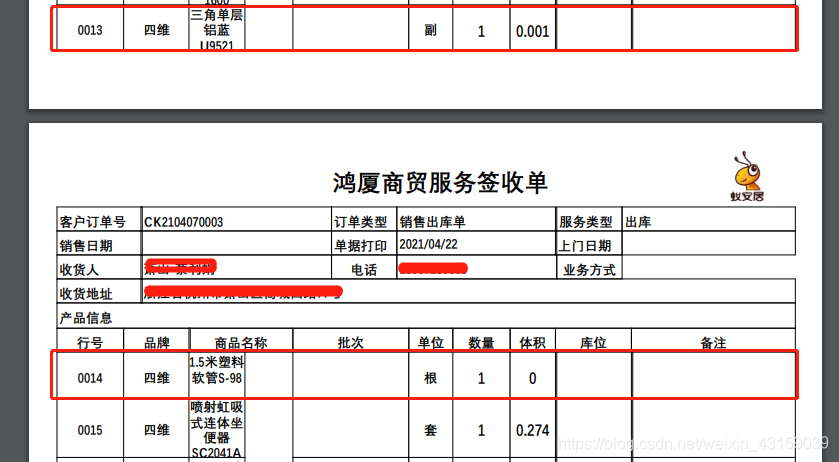The image size is (839, 462).
Task: Click quantity 1 in row 0014
Action: [x=481, y=379]
